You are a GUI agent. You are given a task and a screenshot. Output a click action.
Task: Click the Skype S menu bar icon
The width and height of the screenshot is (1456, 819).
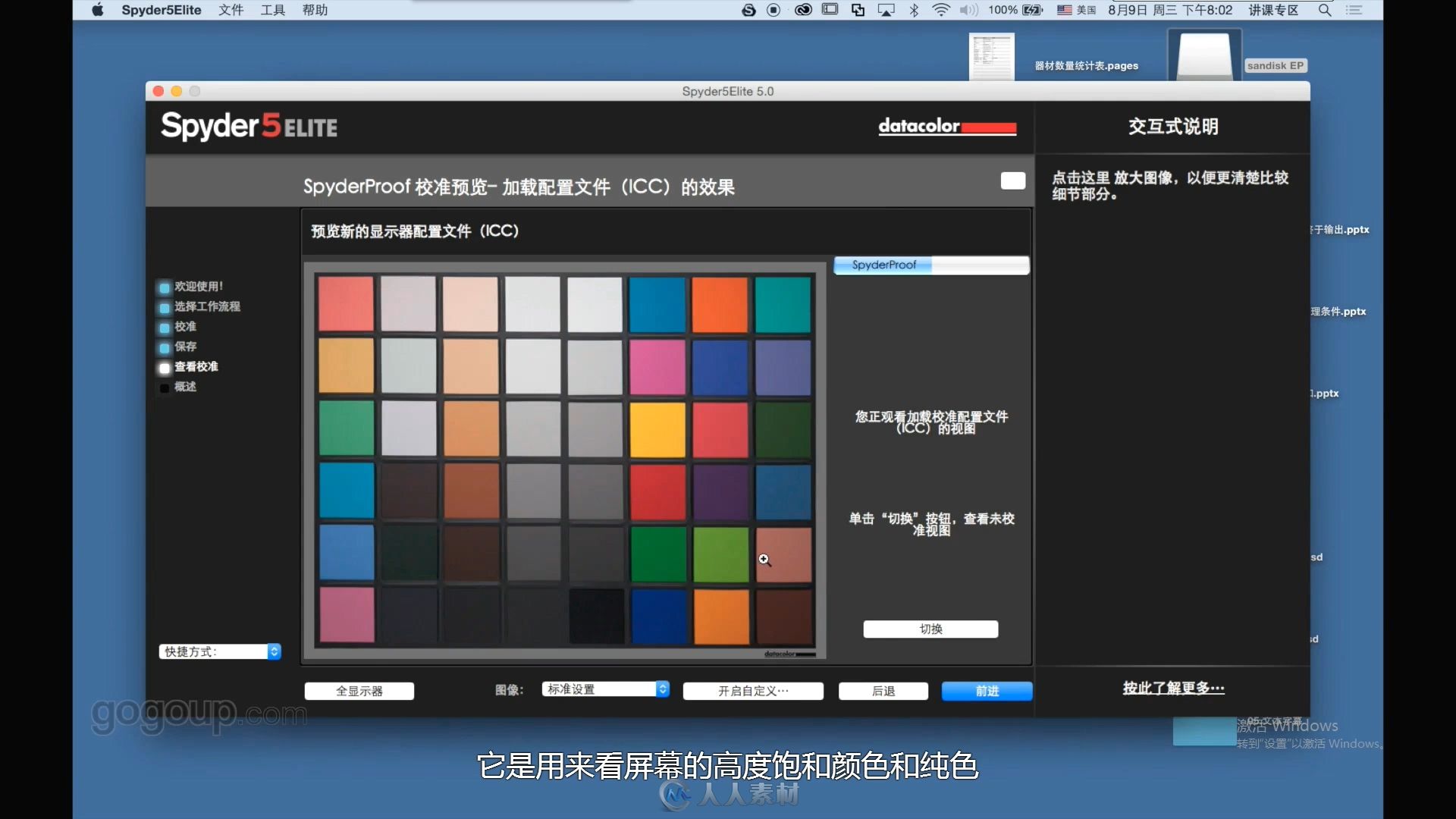click(748, 10)
